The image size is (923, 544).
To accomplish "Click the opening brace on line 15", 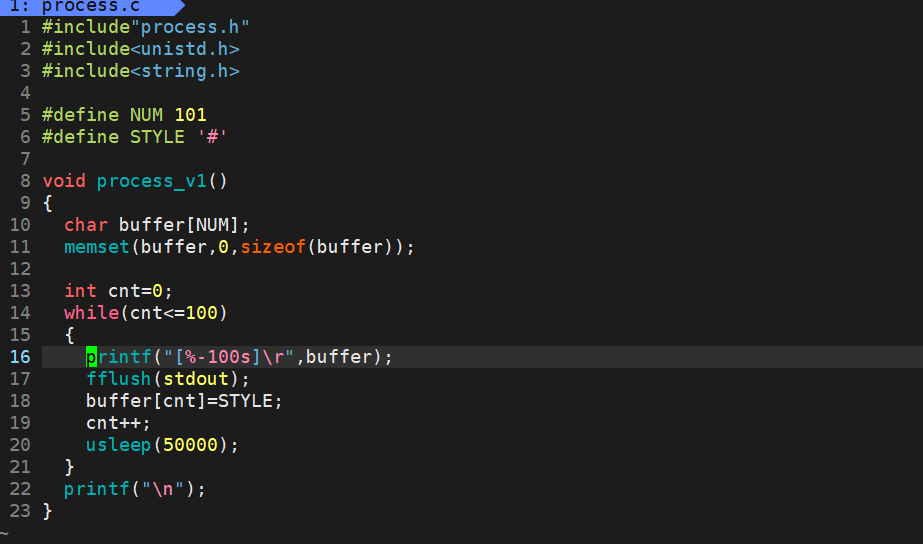I will tap(69, 335).
